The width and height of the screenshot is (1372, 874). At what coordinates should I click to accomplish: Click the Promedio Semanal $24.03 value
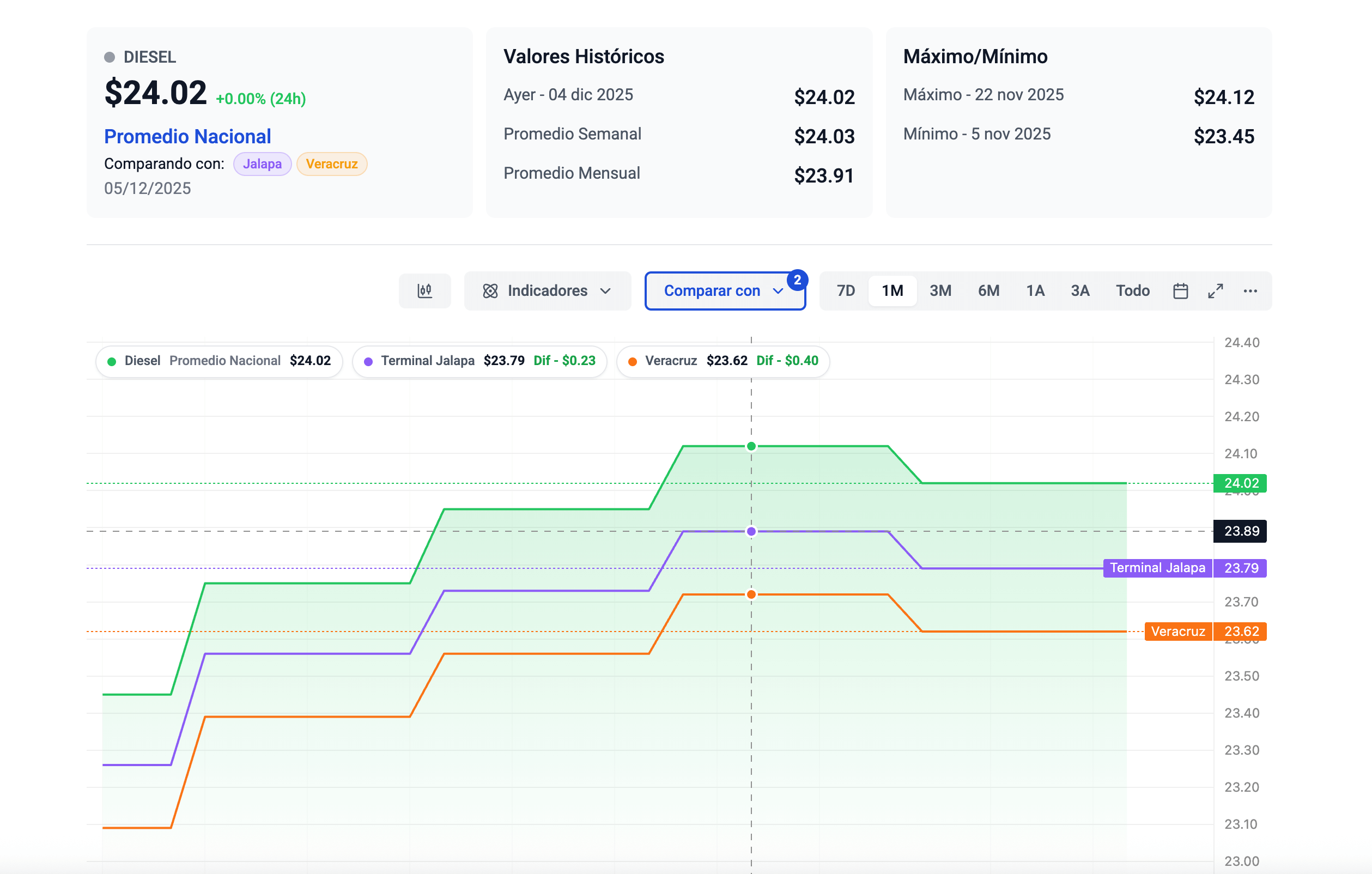pyautogui.click(x=824, y=137)
